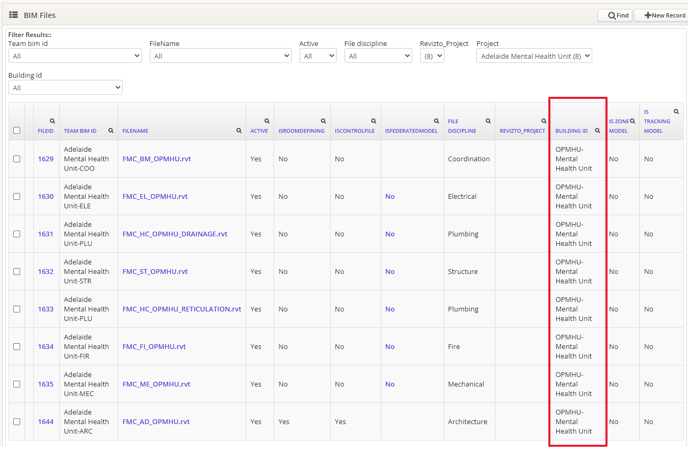688x450 pixels.
Task: Click the 'Fire' discipline cell
Action: [454, 346]
